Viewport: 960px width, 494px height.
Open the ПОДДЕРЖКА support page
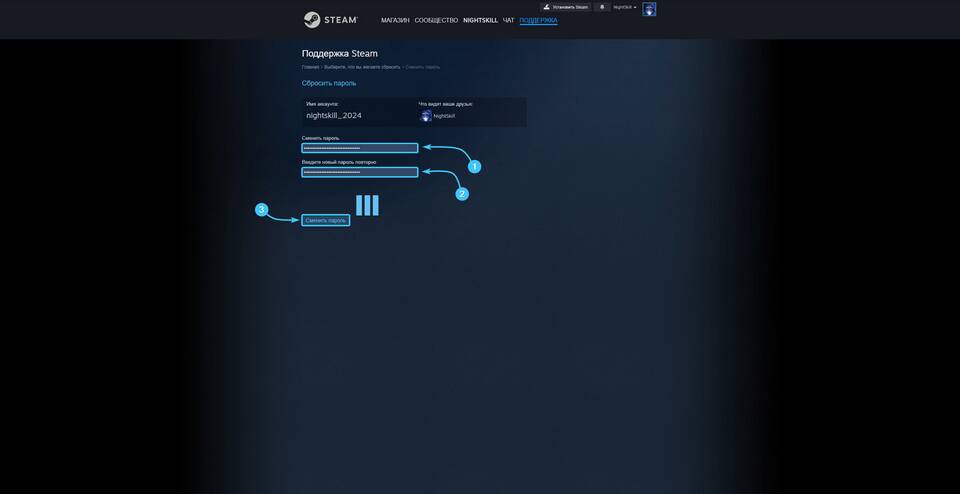(538, 21)
